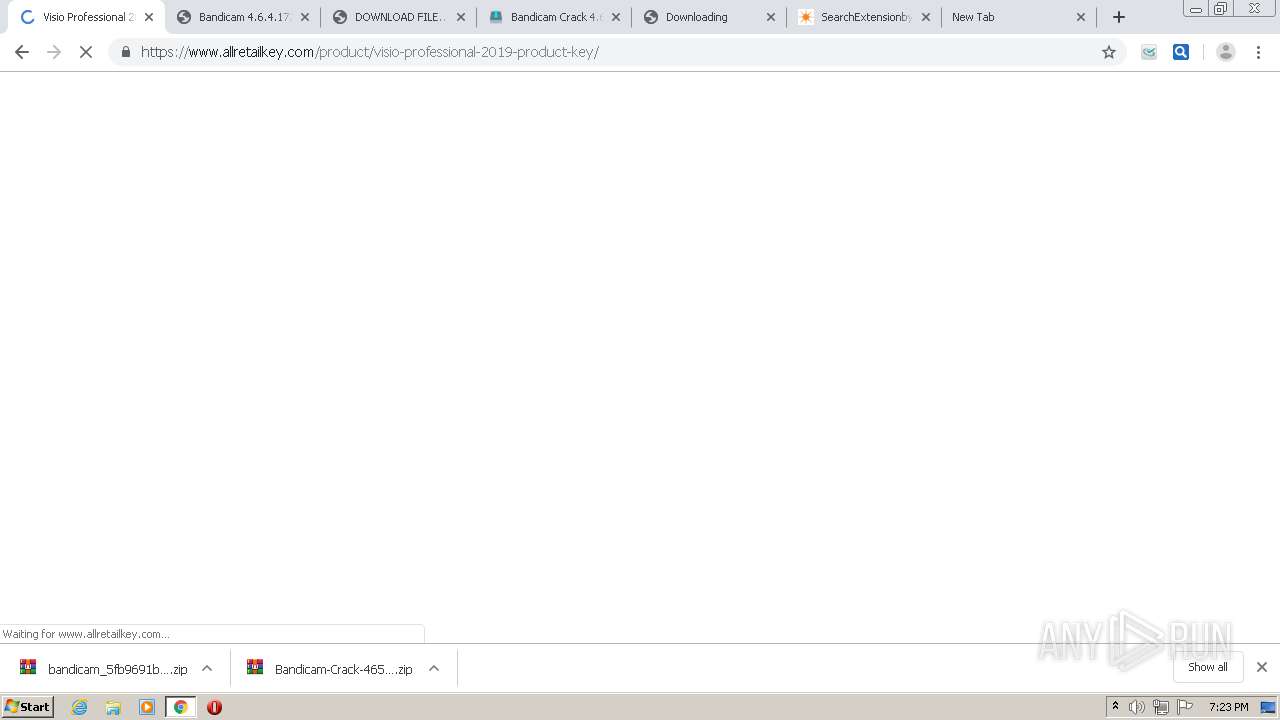Expand options for bandicam_5fb9691b download
The height and width of the screenshot is (720, 1280).
(x=207, y=669)
